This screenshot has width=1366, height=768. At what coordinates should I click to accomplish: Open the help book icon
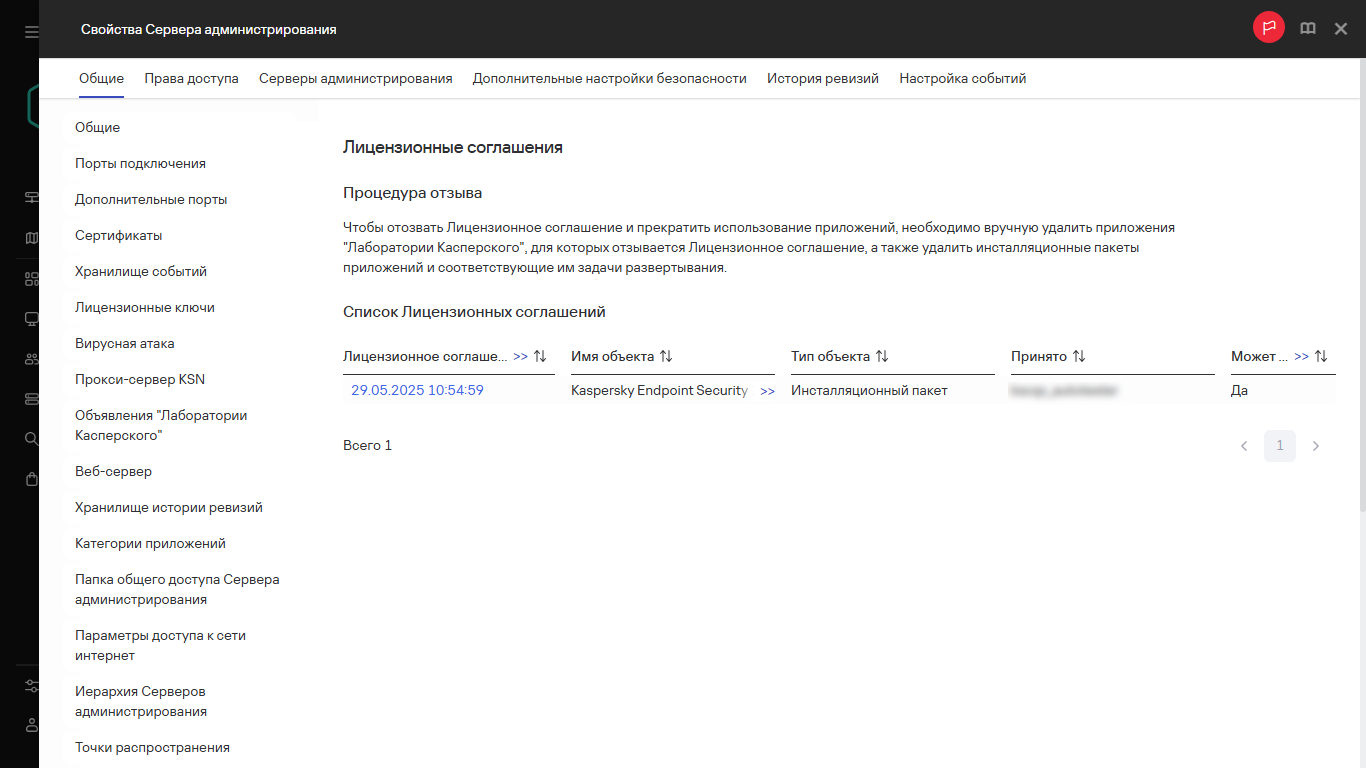(1307, 29)
